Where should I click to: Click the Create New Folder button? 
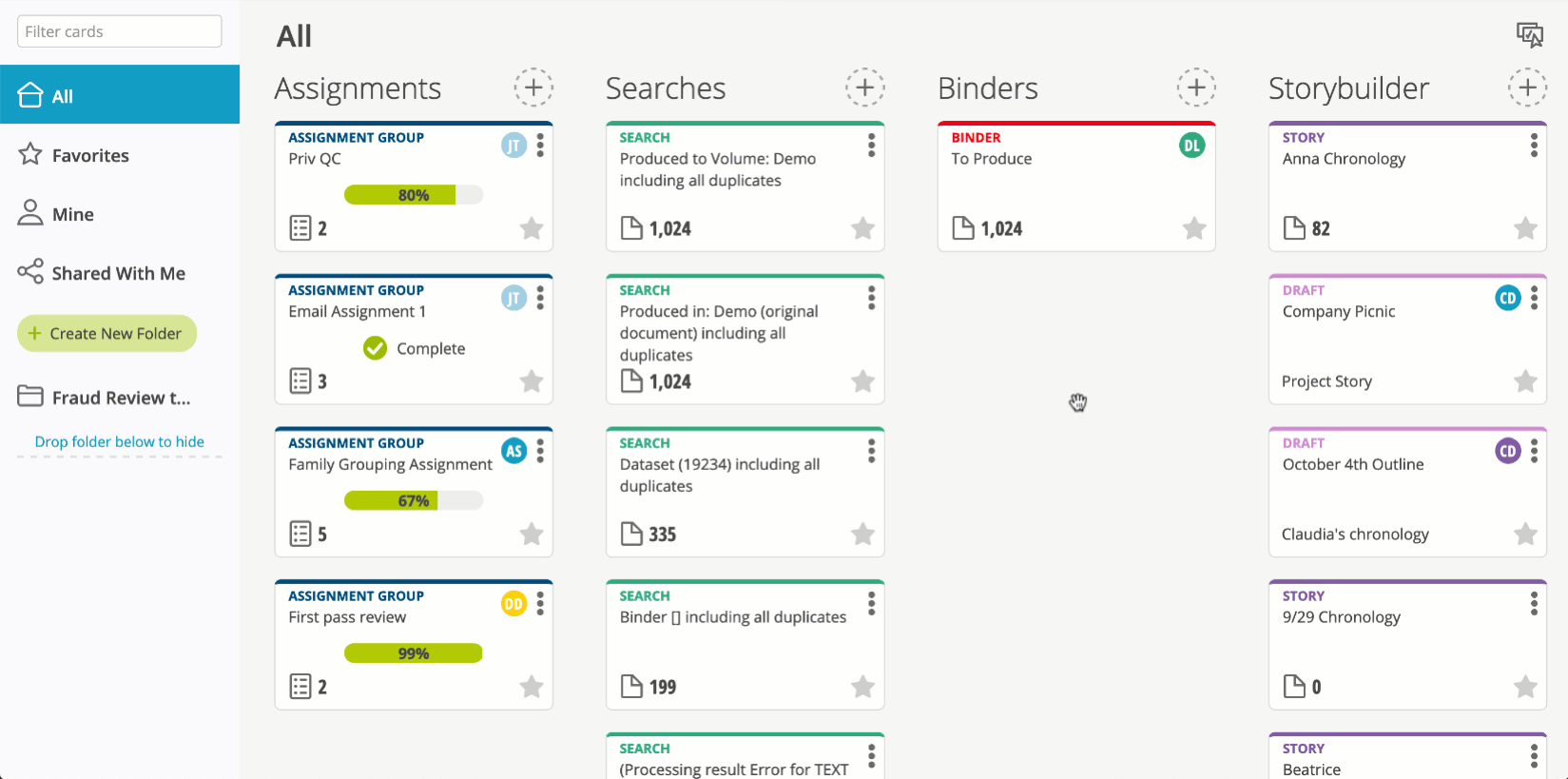(x=106, y=334)
